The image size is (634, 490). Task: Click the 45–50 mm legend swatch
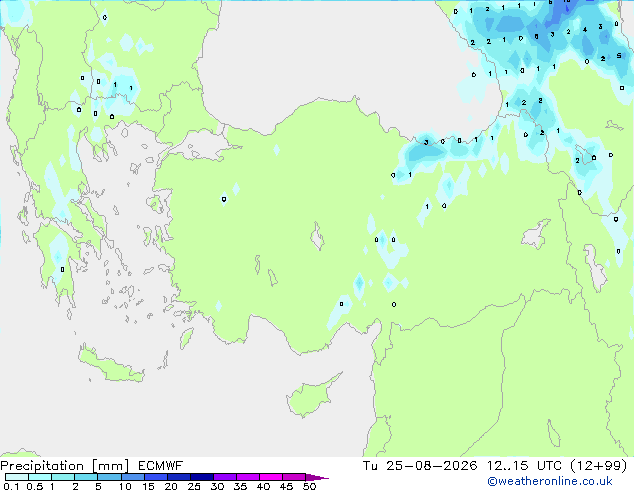click(294, 477)
